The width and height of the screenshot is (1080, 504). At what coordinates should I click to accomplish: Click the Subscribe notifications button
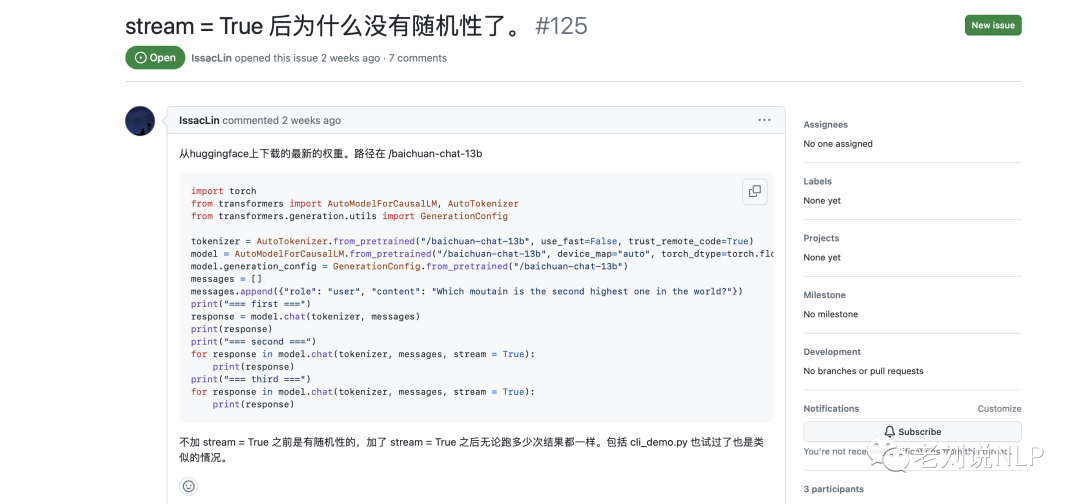coord(912,432)
